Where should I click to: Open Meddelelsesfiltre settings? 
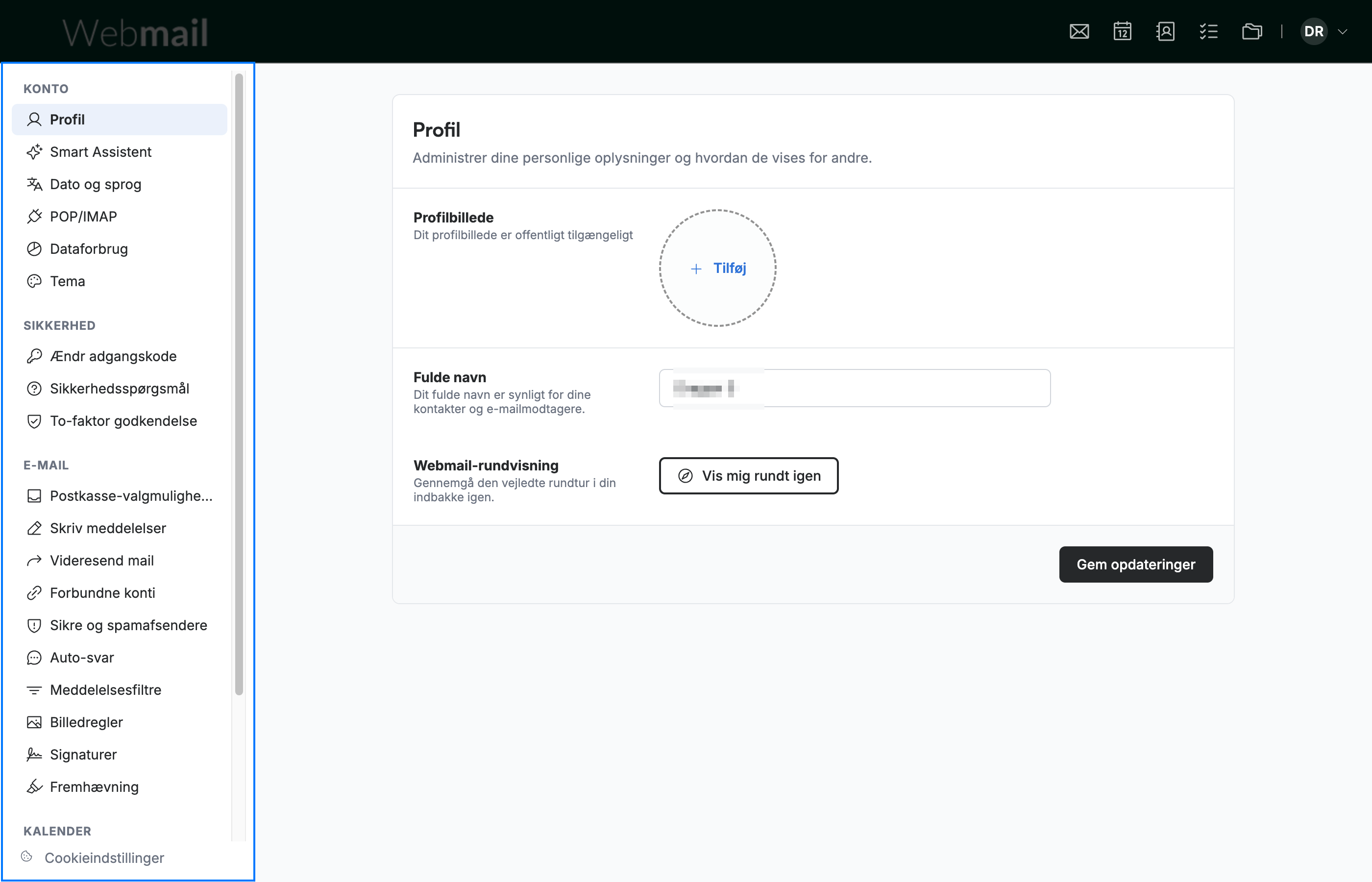click(119, 690)
